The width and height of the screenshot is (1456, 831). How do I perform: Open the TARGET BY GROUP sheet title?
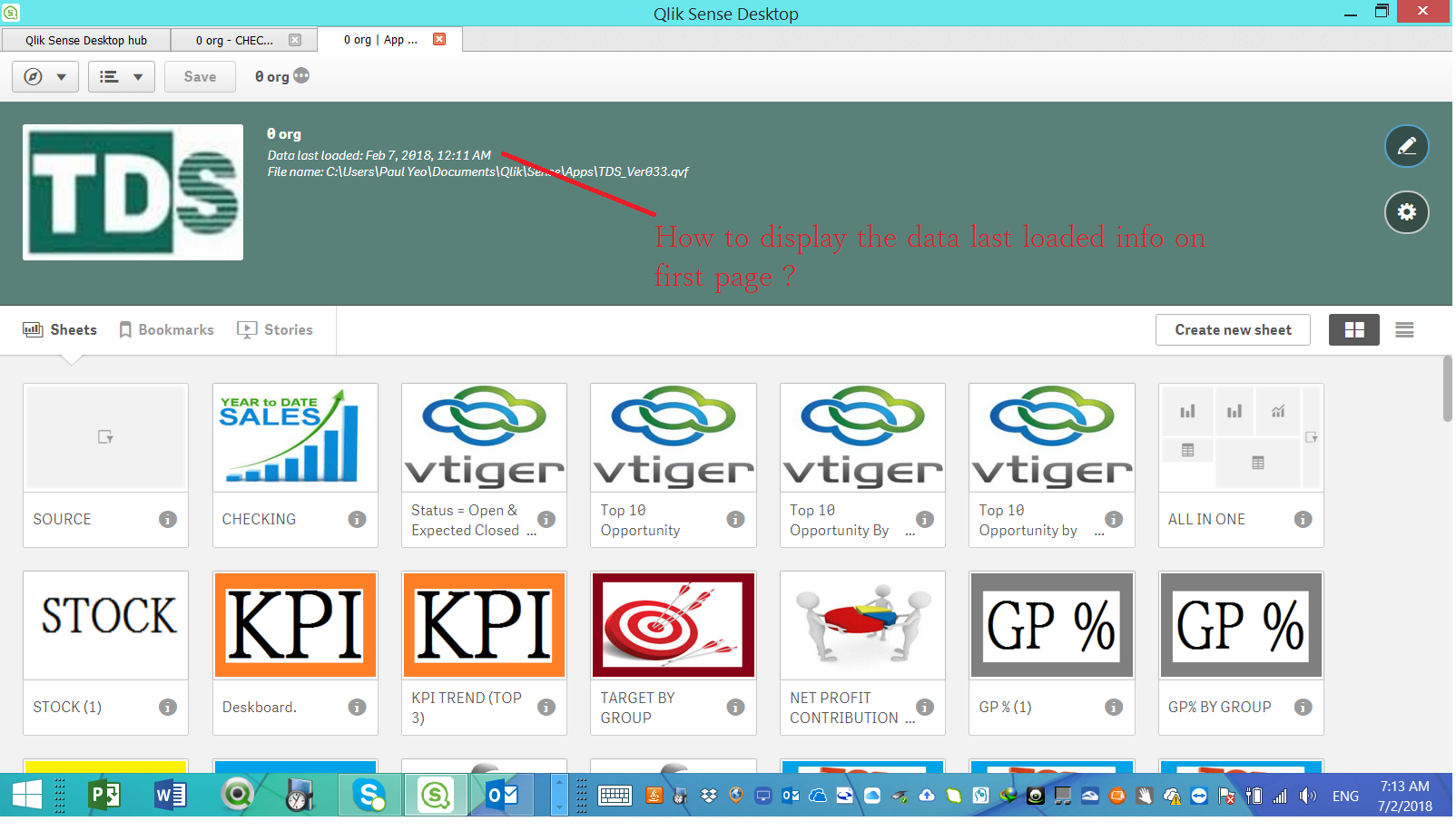click(x=637, y=708)
